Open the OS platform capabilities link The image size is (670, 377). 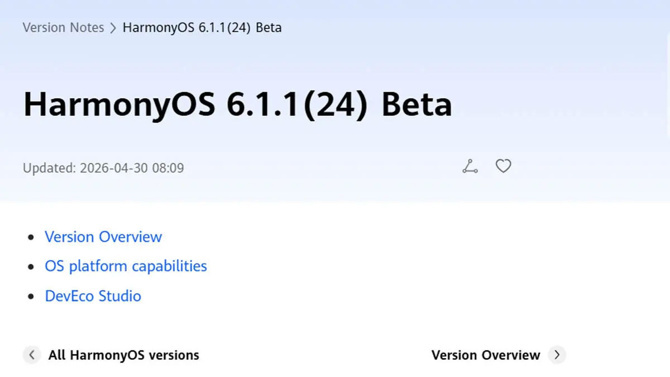point(126,266)
